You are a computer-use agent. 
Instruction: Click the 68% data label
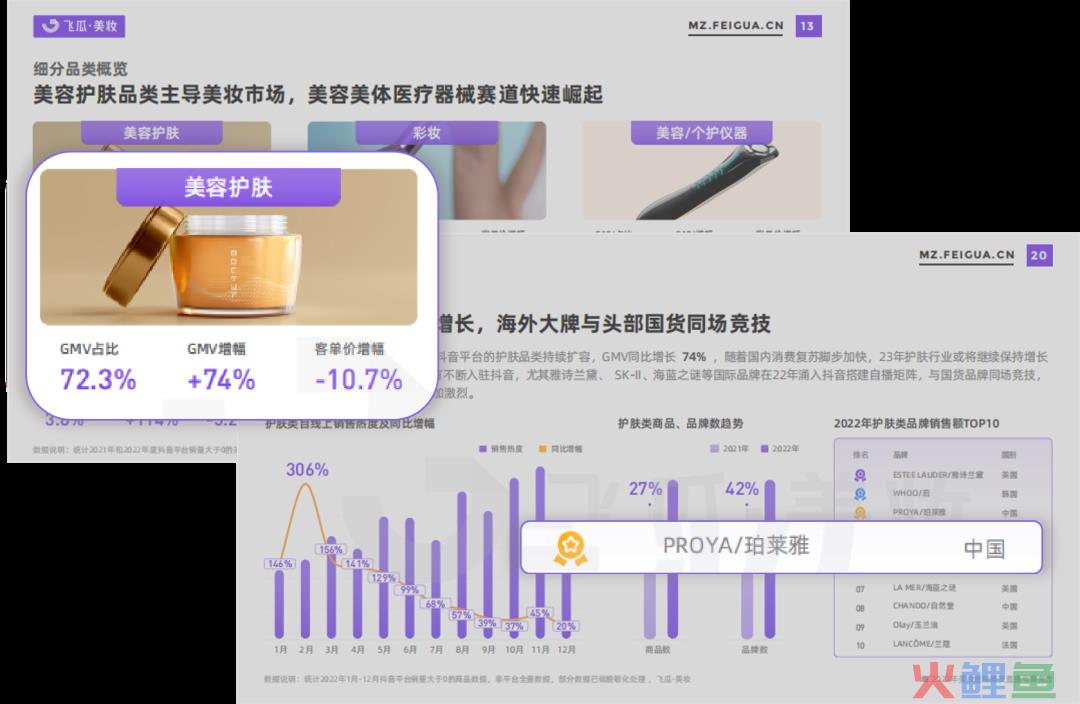click(435, 604)
